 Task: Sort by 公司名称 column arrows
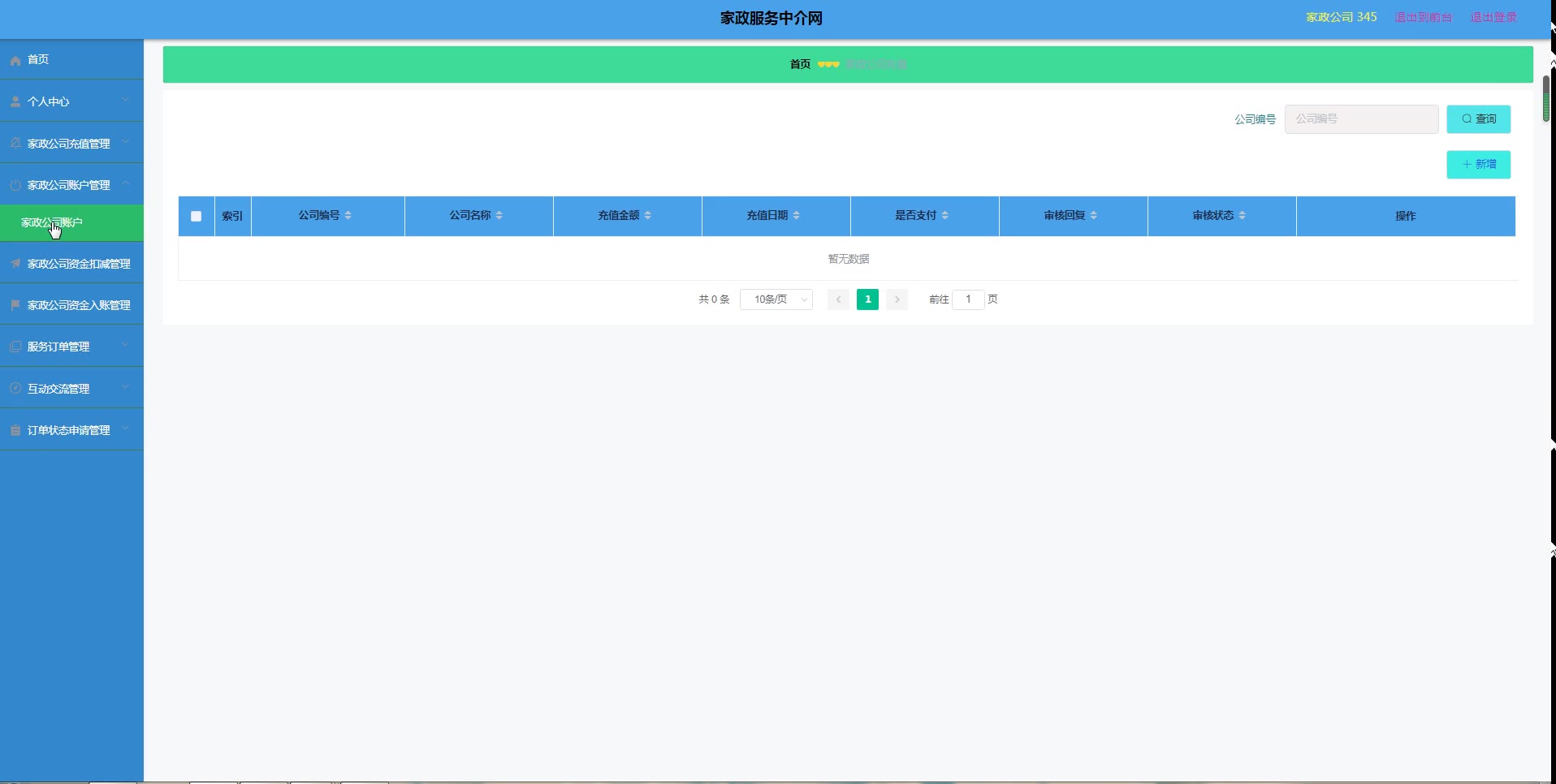(499, 215)
